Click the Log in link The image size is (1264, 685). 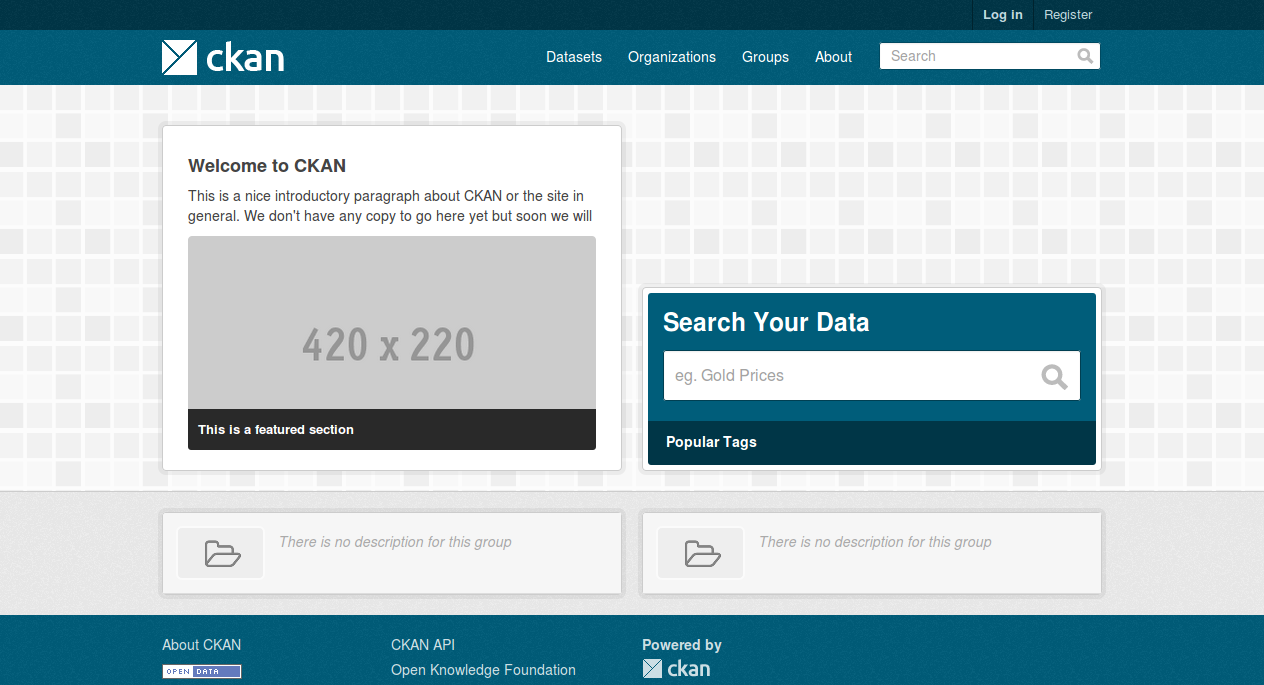click(1003, 15)
